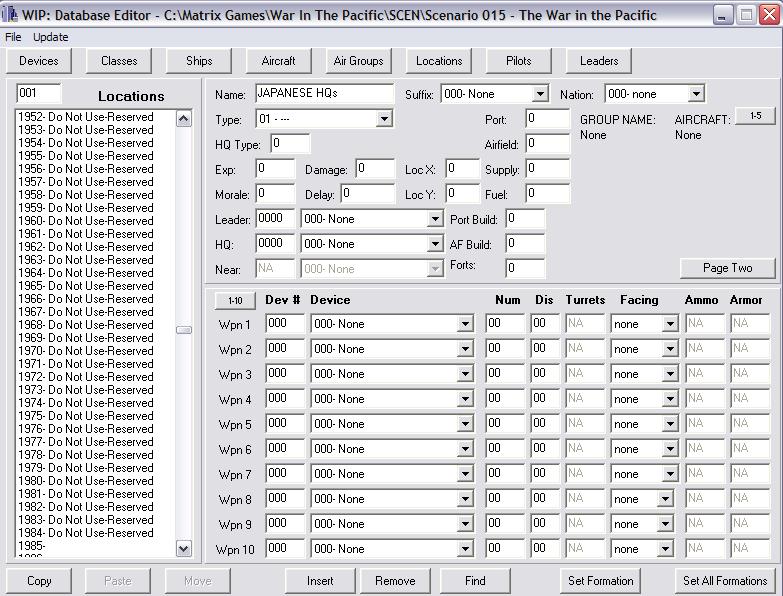Click the 1-5 aircraft range button
783x596 pixels.
(x=756, y=116)
